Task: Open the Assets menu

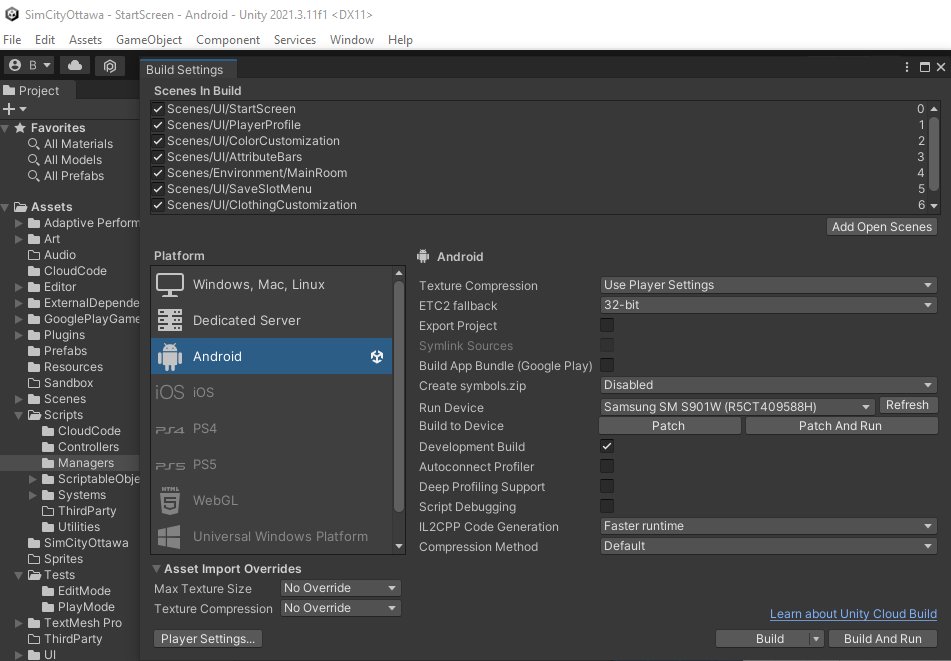Action: pos(86,40)
